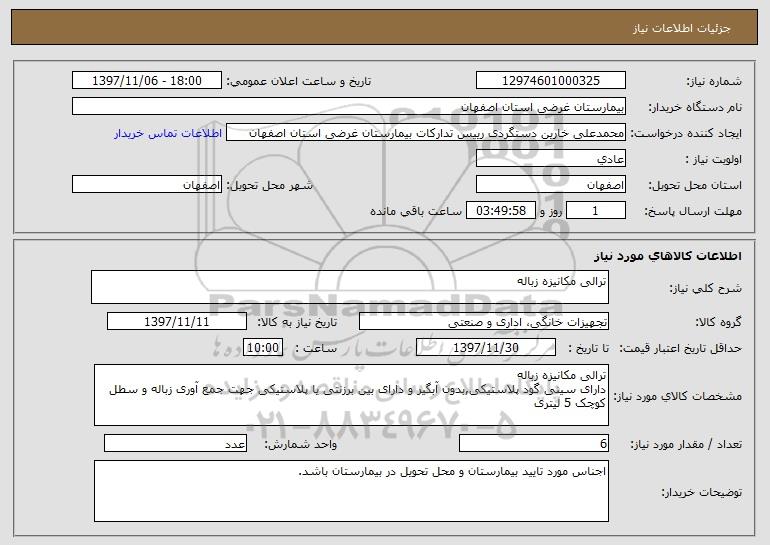Click the تعداد / مقدار مورد نیاز label
This screenshot has height=545, width=770.
coord(686,444)
